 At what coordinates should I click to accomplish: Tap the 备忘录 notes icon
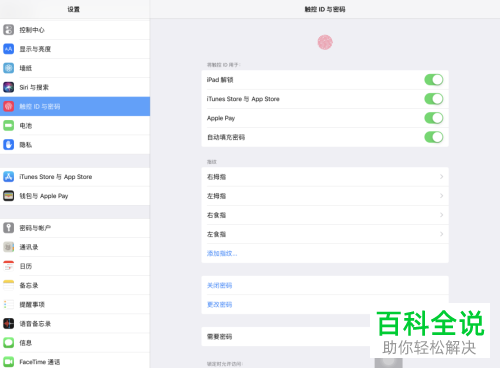[x=9, y=285]
